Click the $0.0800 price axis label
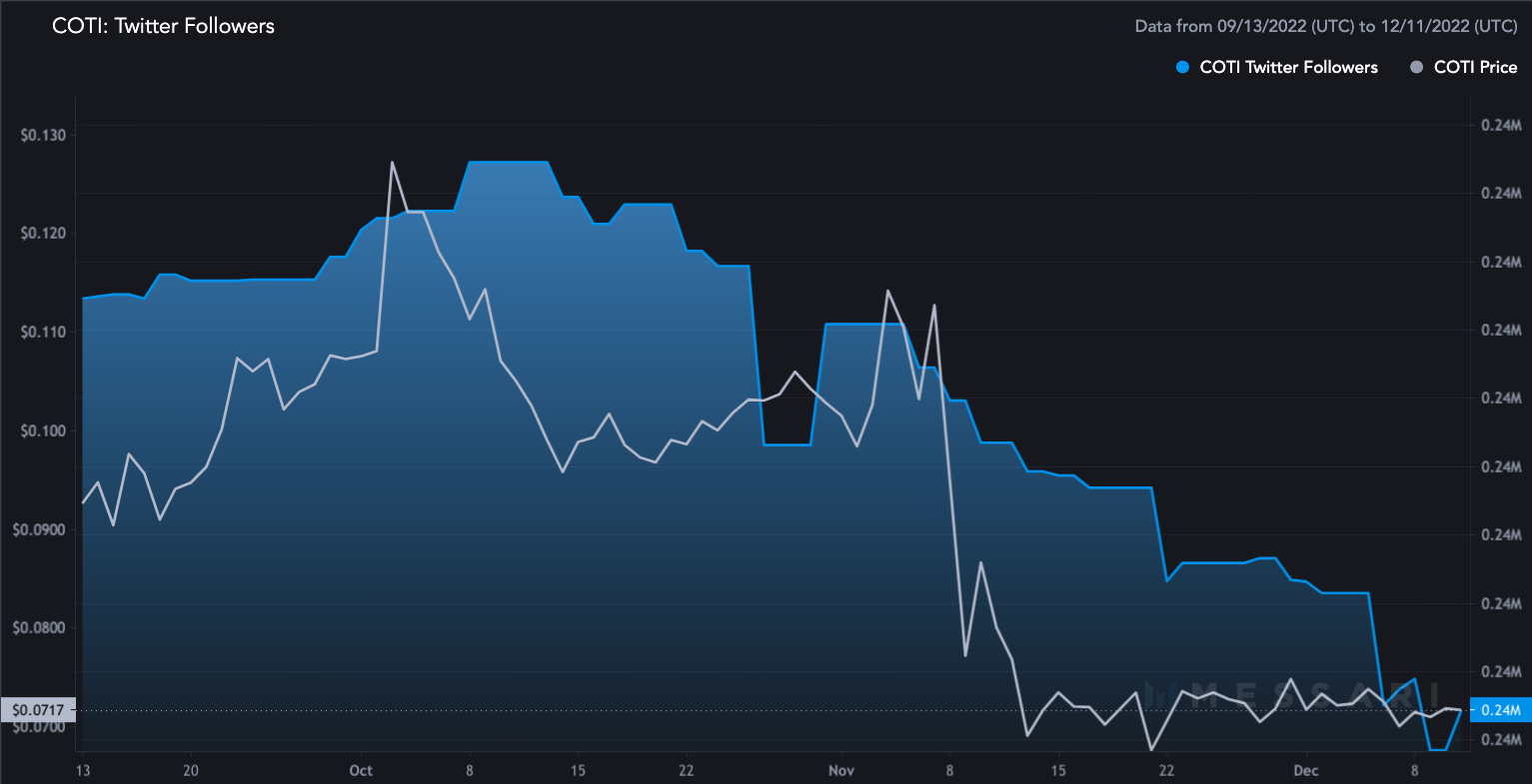 (x=39, y=628)
